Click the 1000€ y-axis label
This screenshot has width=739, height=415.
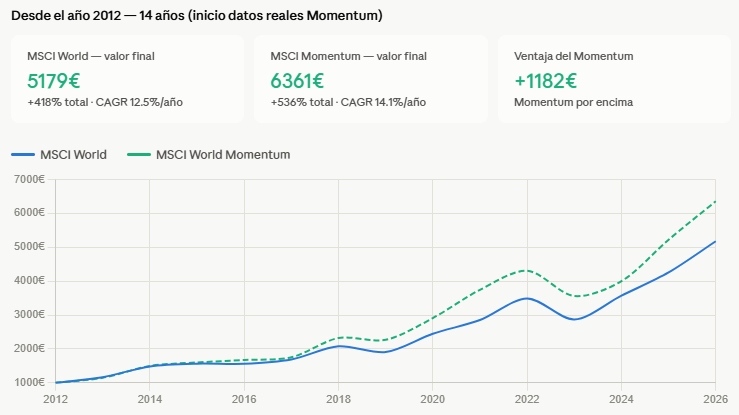[29, 382]
